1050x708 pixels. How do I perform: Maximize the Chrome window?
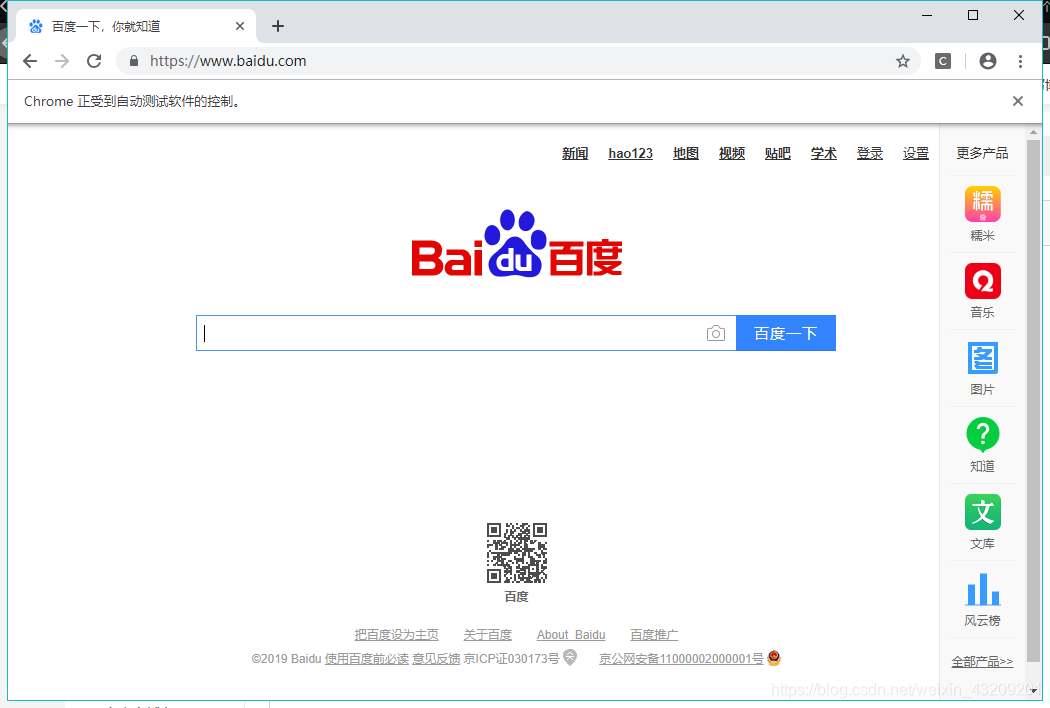(973, 15)
